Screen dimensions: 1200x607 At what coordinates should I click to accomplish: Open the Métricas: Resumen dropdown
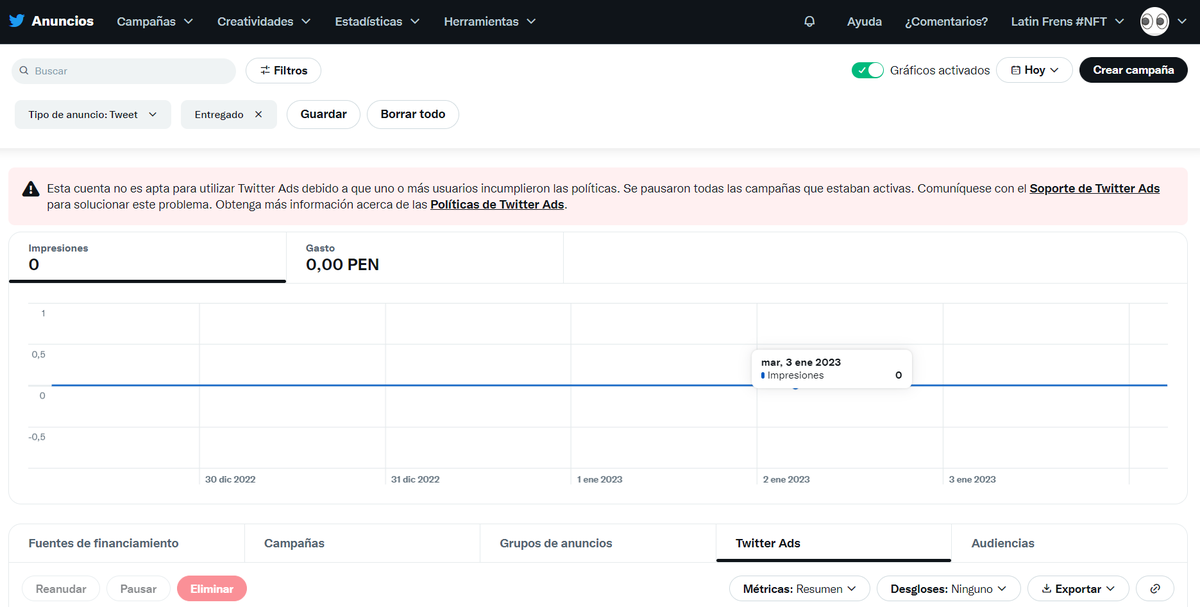(x=800, y=589)
